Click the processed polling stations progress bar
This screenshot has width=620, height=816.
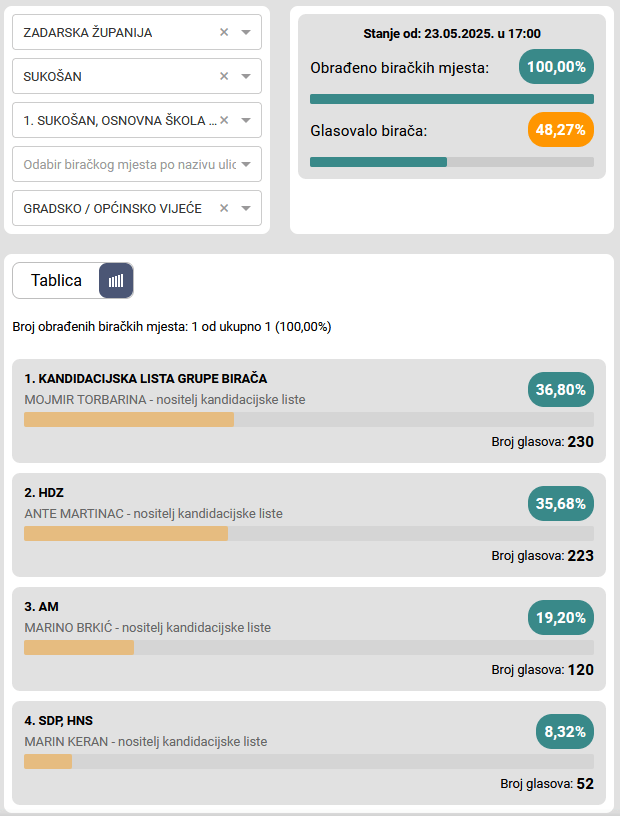pyautogui.click(x=451, y=99)
